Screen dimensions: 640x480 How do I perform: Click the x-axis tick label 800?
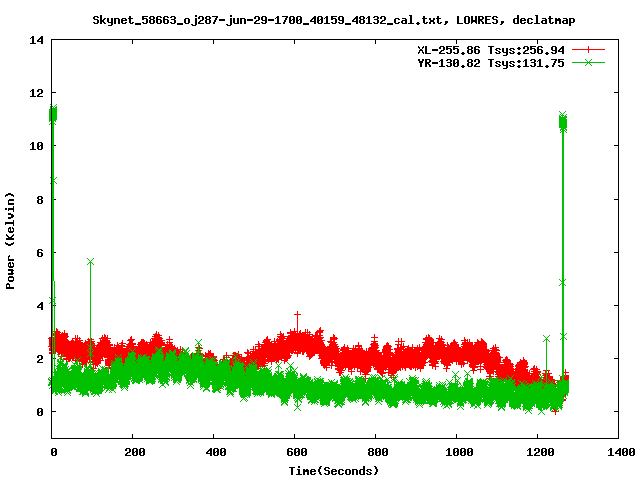[378, 452]
